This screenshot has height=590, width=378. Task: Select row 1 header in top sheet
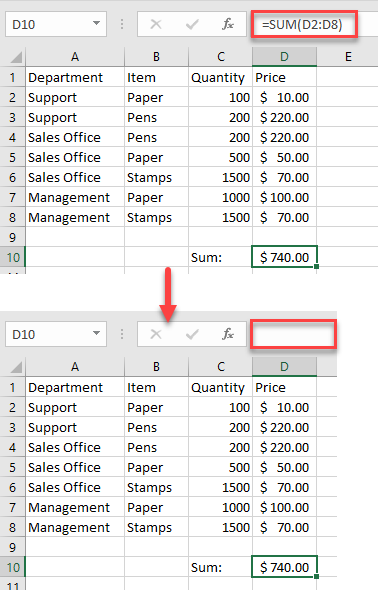[12, 78]
